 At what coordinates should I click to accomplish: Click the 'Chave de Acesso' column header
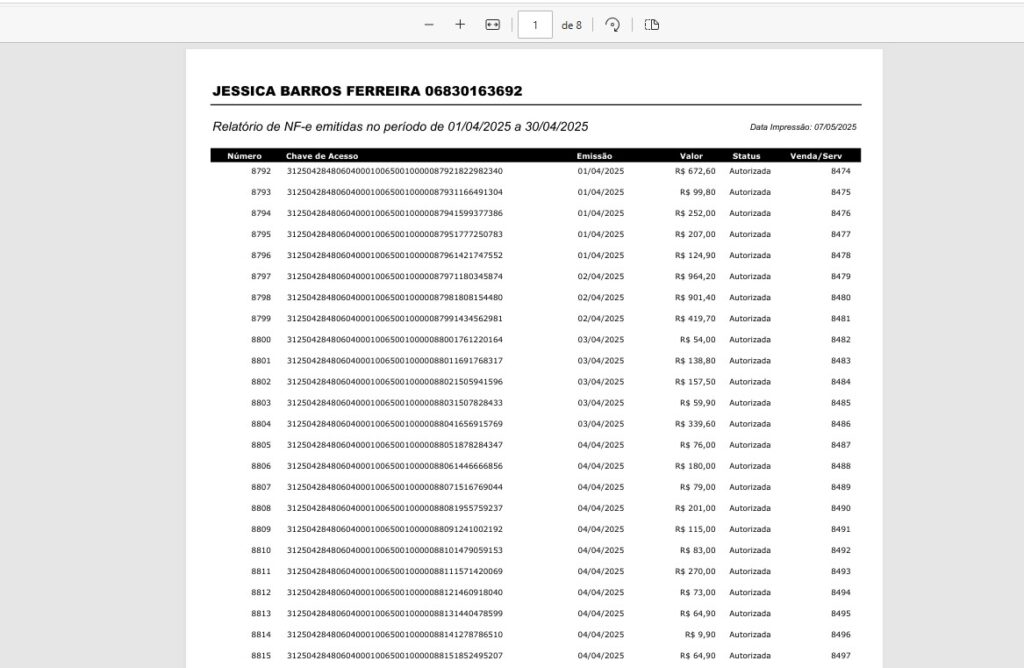(322, 156)
